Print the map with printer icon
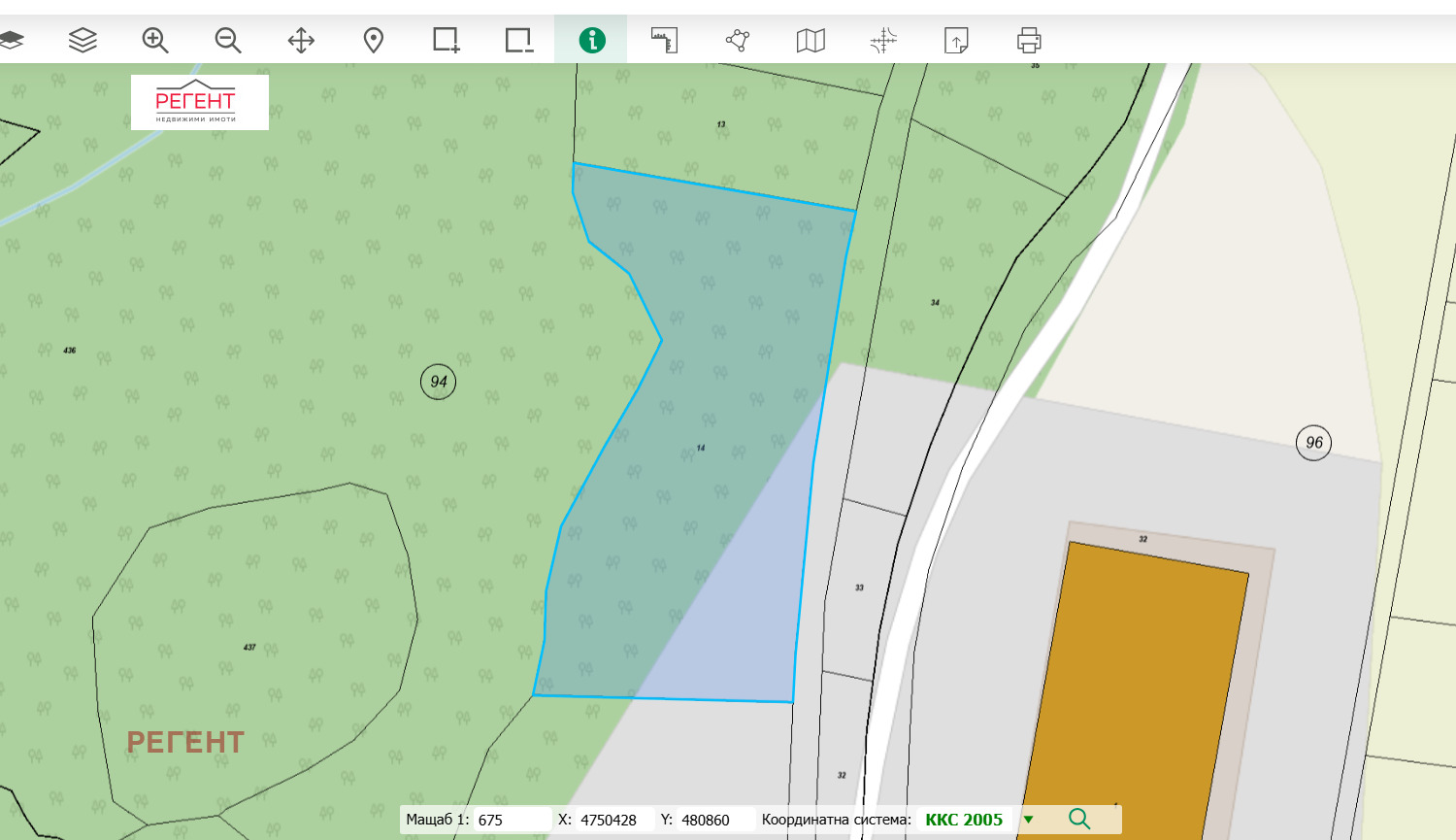The image size is (1456, 840). point(1029,40)
